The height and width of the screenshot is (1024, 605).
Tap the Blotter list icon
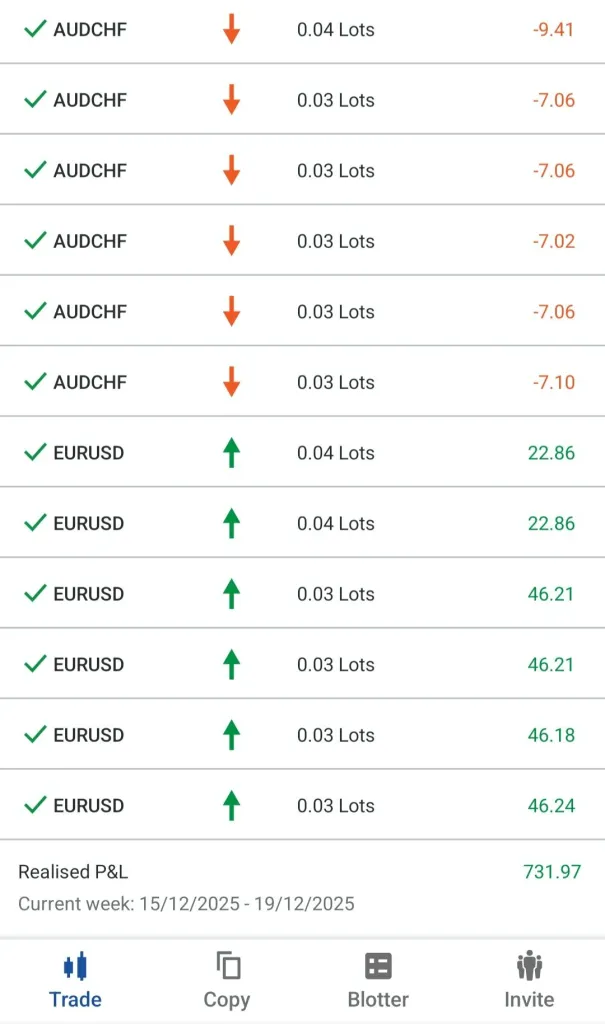tap(378, 966)
